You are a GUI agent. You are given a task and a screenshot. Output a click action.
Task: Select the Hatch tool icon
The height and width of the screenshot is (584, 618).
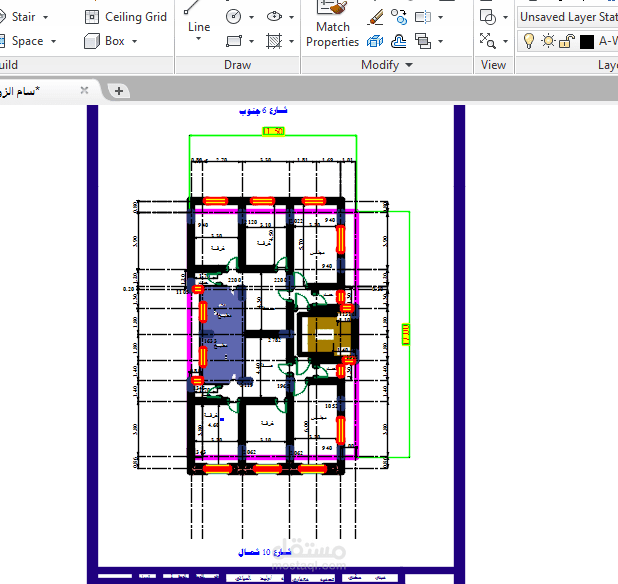pos(274,41)
